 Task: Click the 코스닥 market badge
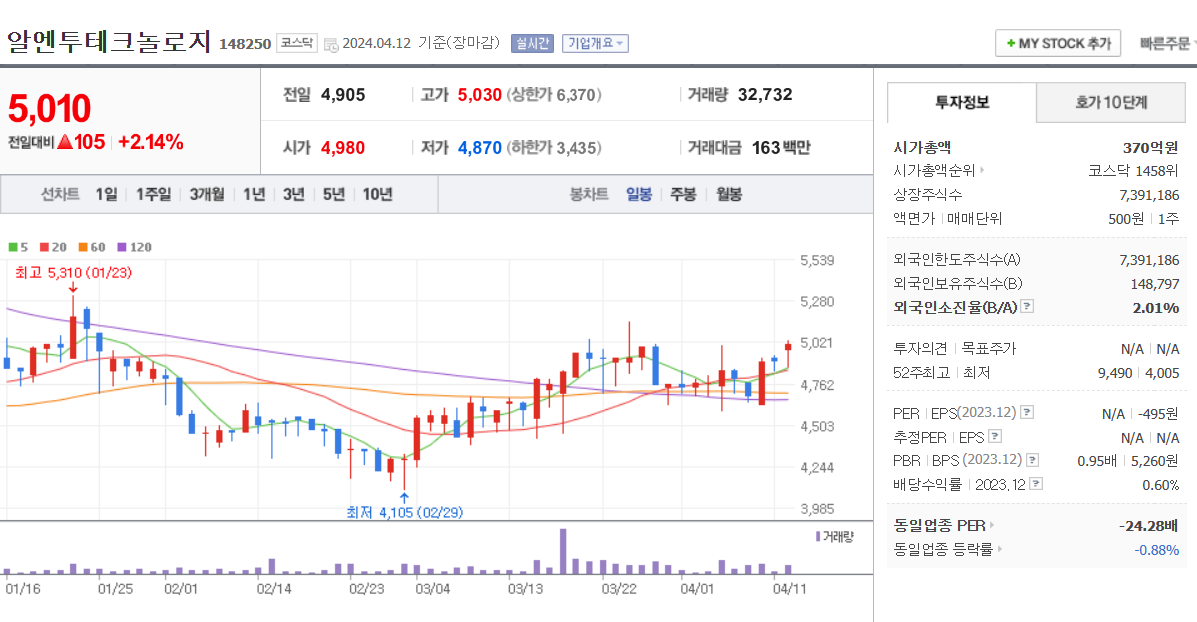[x=297, y=44]
